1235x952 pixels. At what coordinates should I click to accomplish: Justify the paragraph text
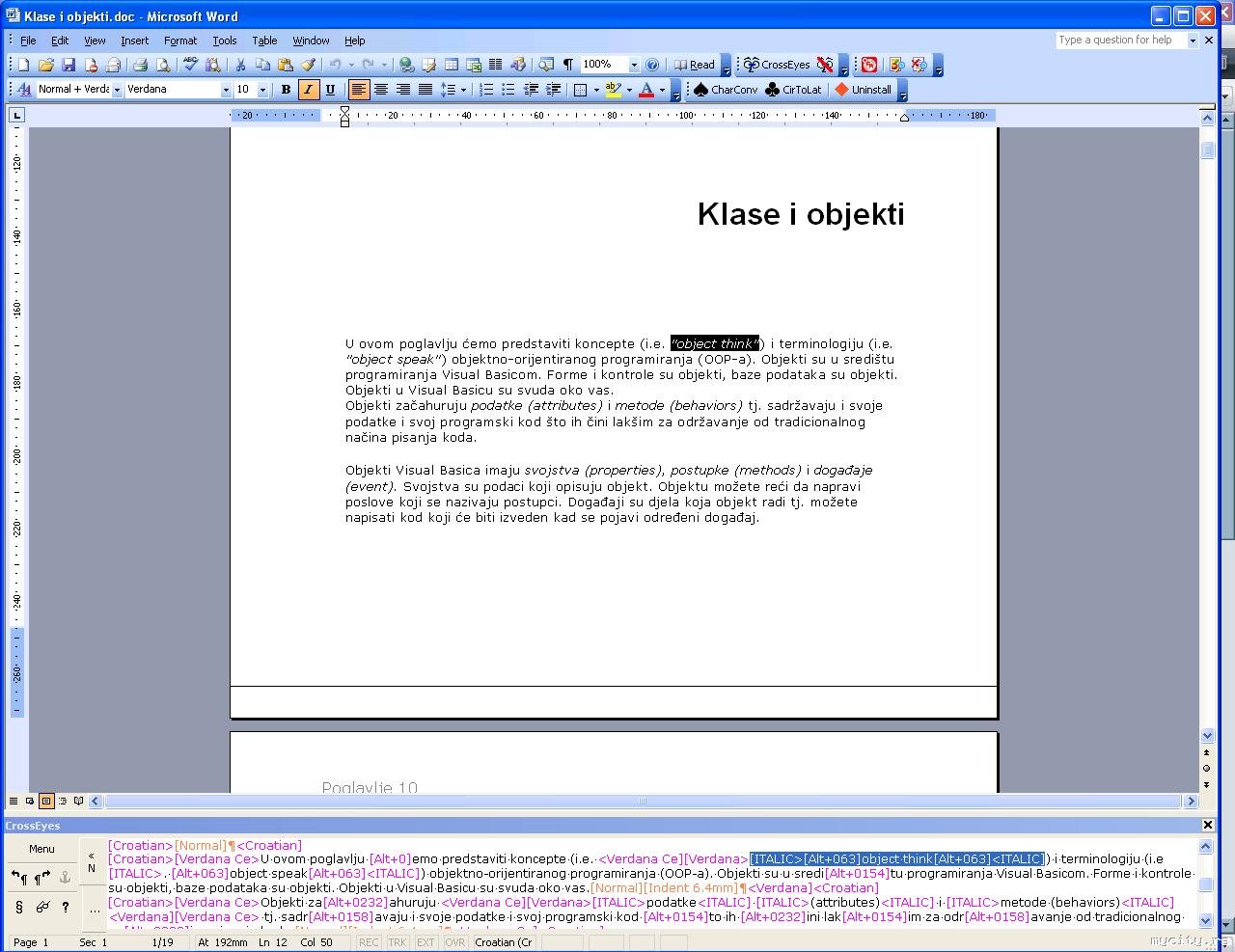tap(425, 90)
